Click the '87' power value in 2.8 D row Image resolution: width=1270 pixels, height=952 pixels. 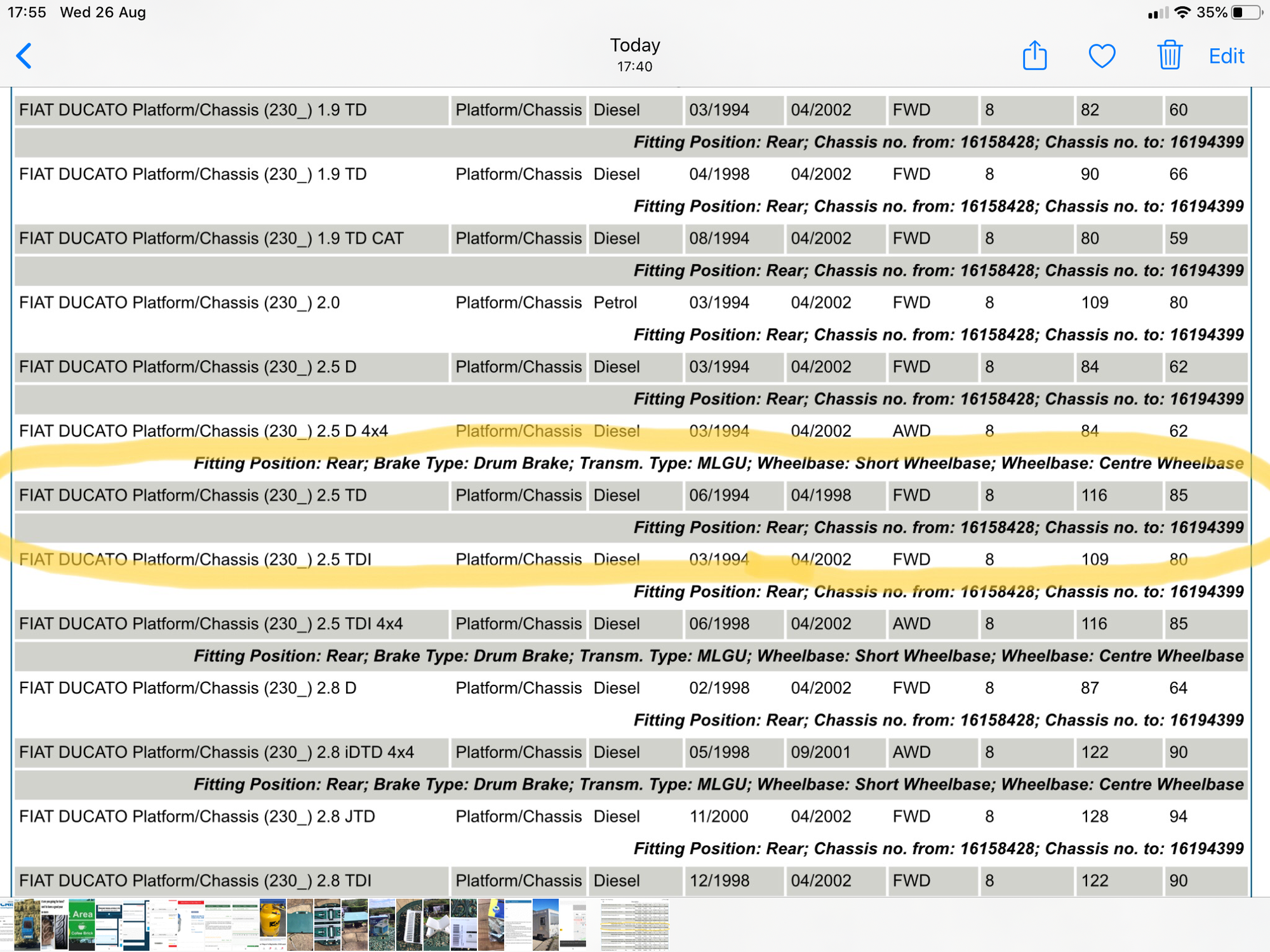pyautogui.click(x=1090, y=688)
